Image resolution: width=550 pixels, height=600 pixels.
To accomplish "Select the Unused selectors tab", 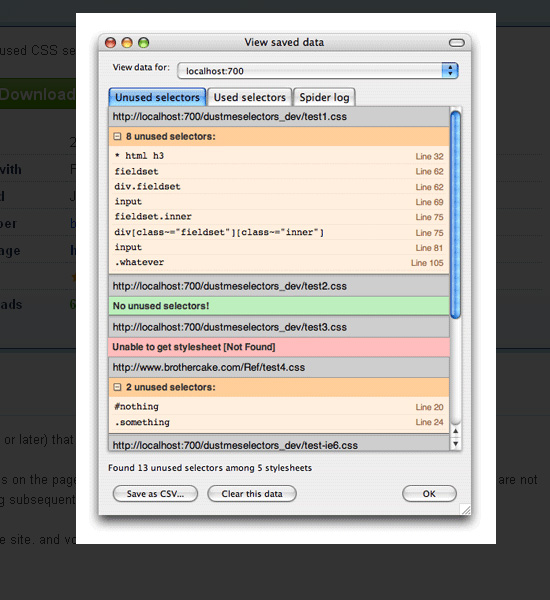I will [x=157, y=97].
